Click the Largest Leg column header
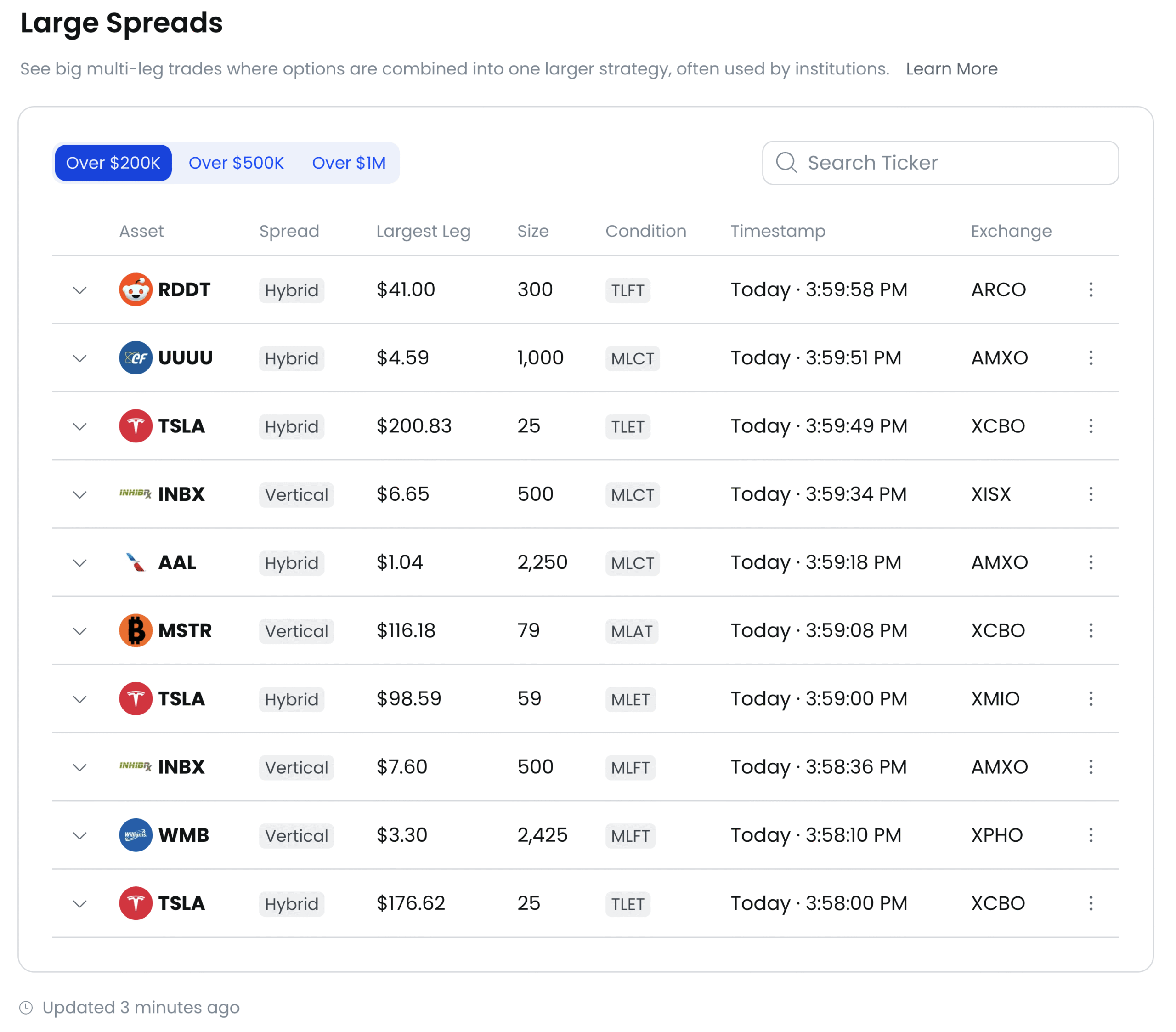The height and width of the screenshot is (1032, 1176). pyautogui.click(x=423, y=231)
